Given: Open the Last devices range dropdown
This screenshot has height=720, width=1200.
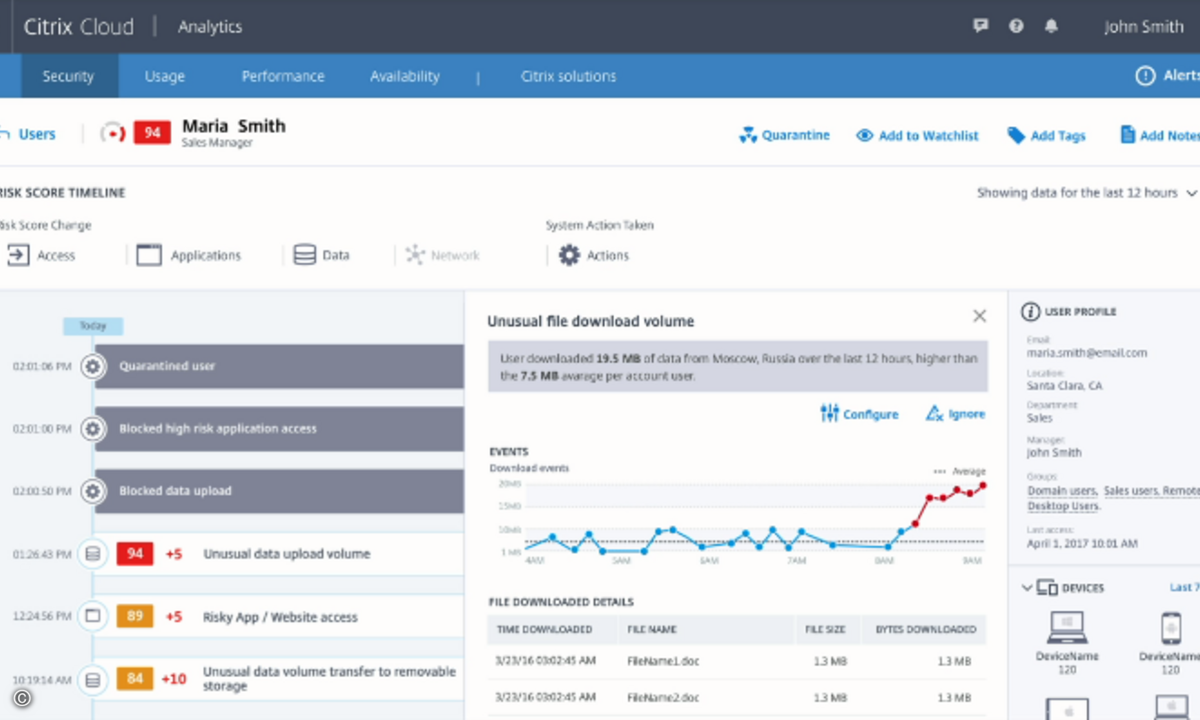Looking at the screenshot, I should coord(1184,588).
